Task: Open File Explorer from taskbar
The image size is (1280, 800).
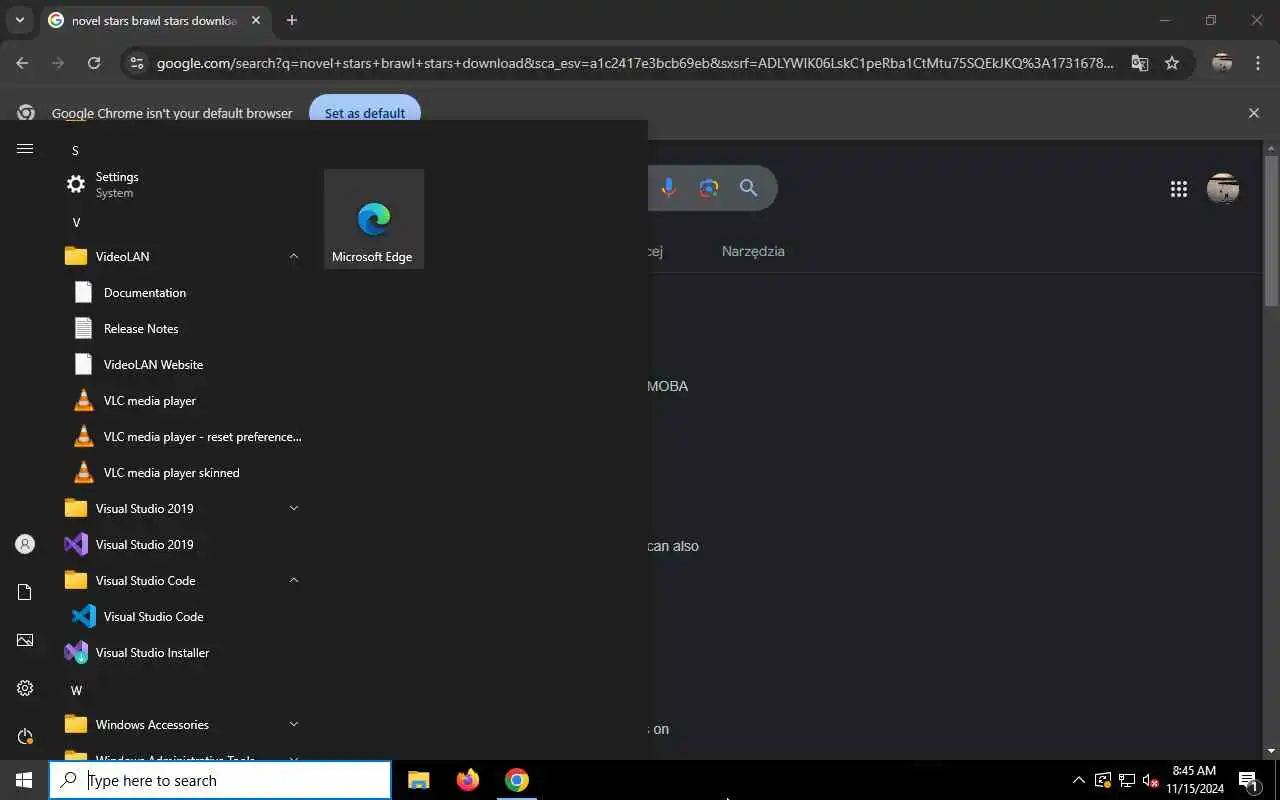Action: pos(419,780)
